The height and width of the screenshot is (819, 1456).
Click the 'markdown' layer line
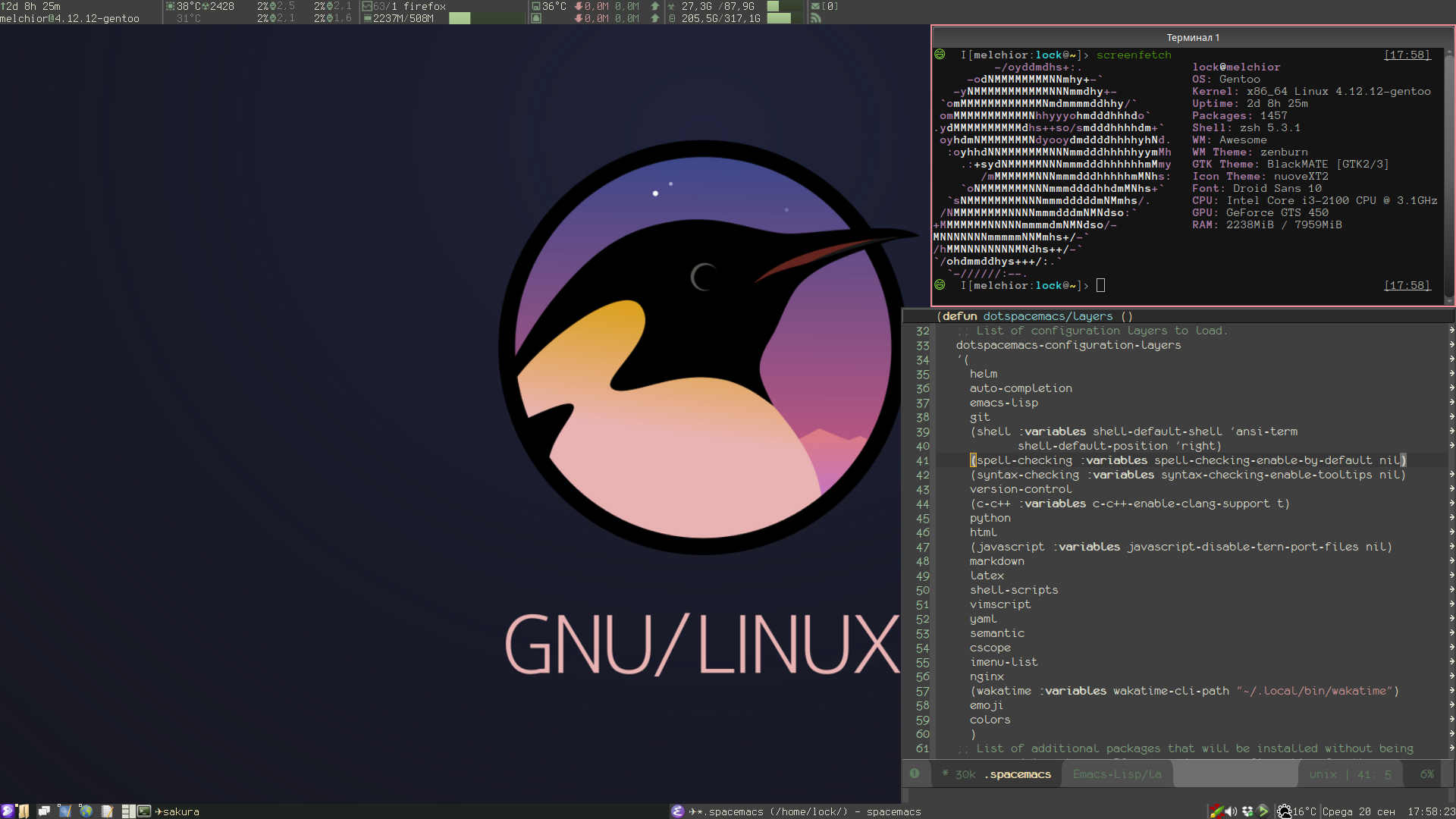coord(996,561)
